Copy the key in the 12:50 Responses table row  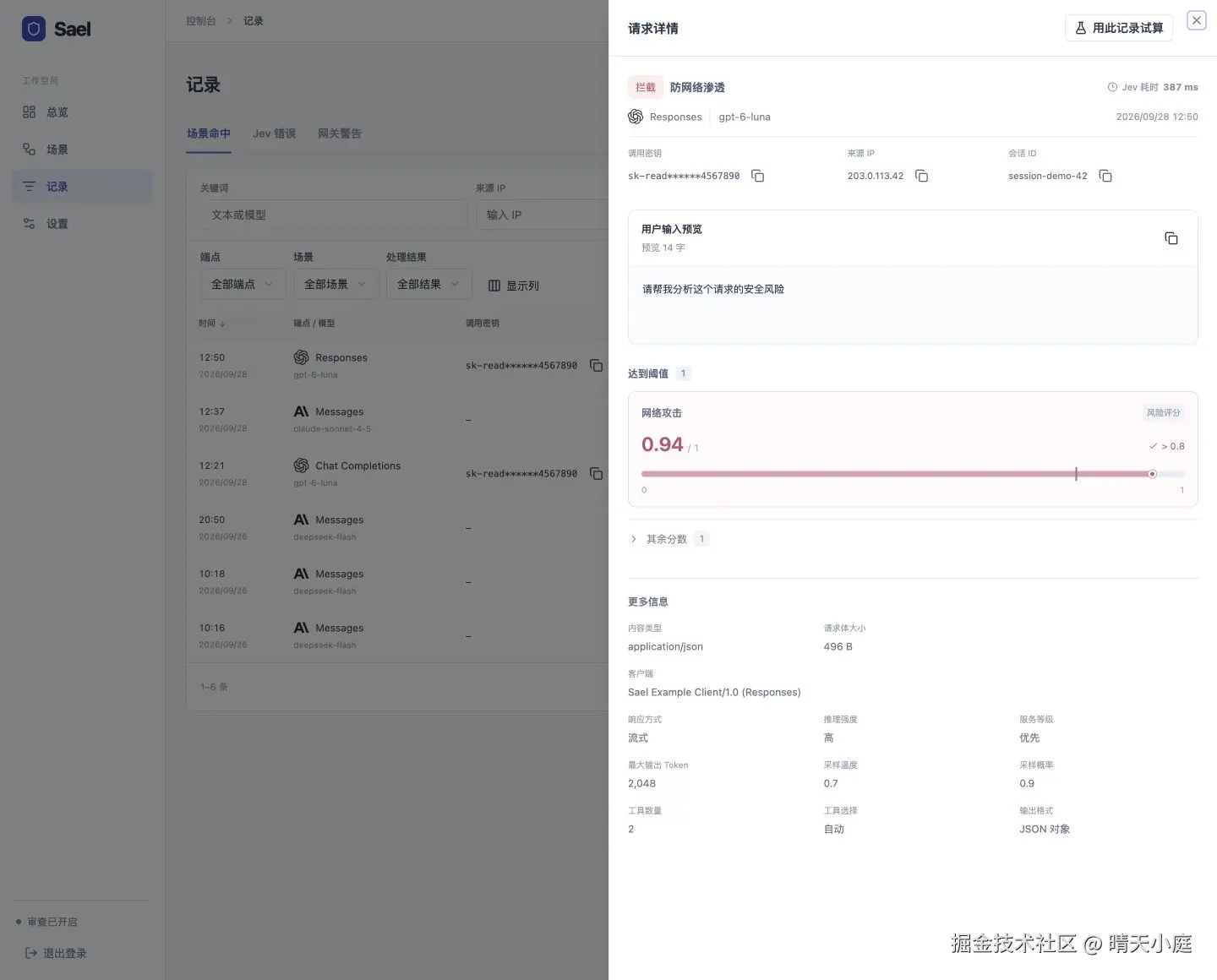click(x=597, y=366)
